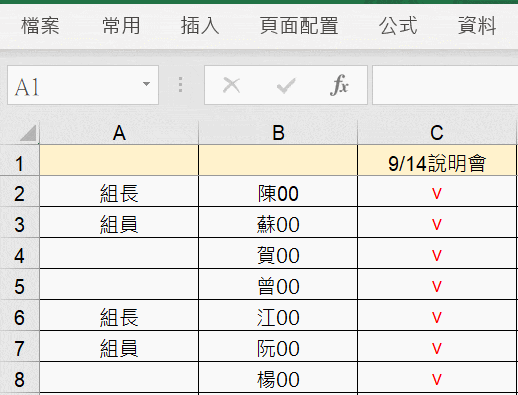Select cell containing 楊00
518x395 pixels.
pos(278,377)
